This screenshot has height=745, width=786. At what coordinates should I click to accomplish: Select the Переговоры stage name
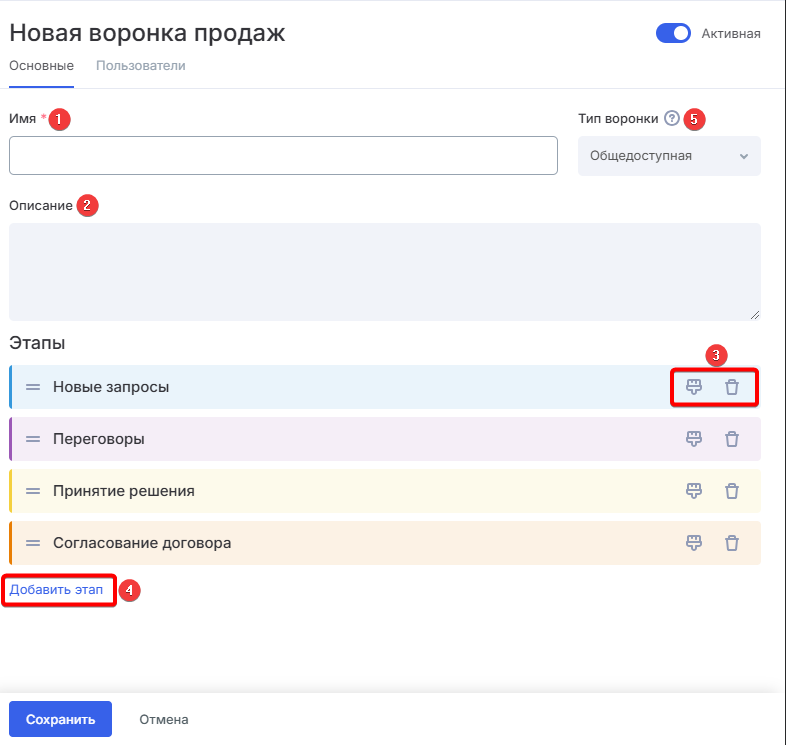[99, 439]
